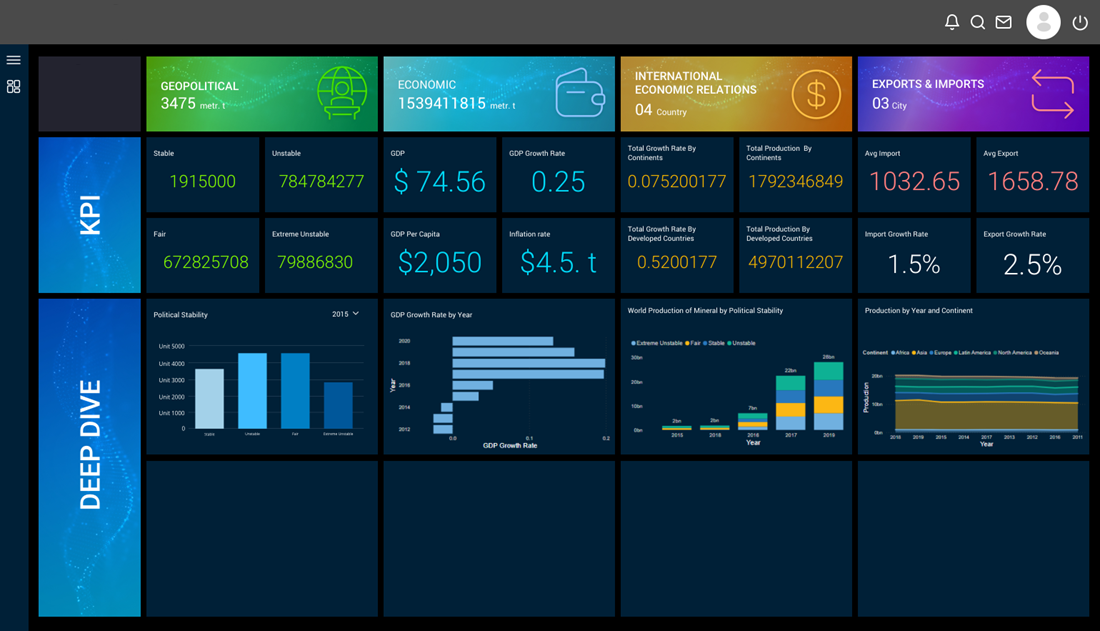Click the search magnifier icon
Viewport: 1100px width, 631px height.
[977, 21]
